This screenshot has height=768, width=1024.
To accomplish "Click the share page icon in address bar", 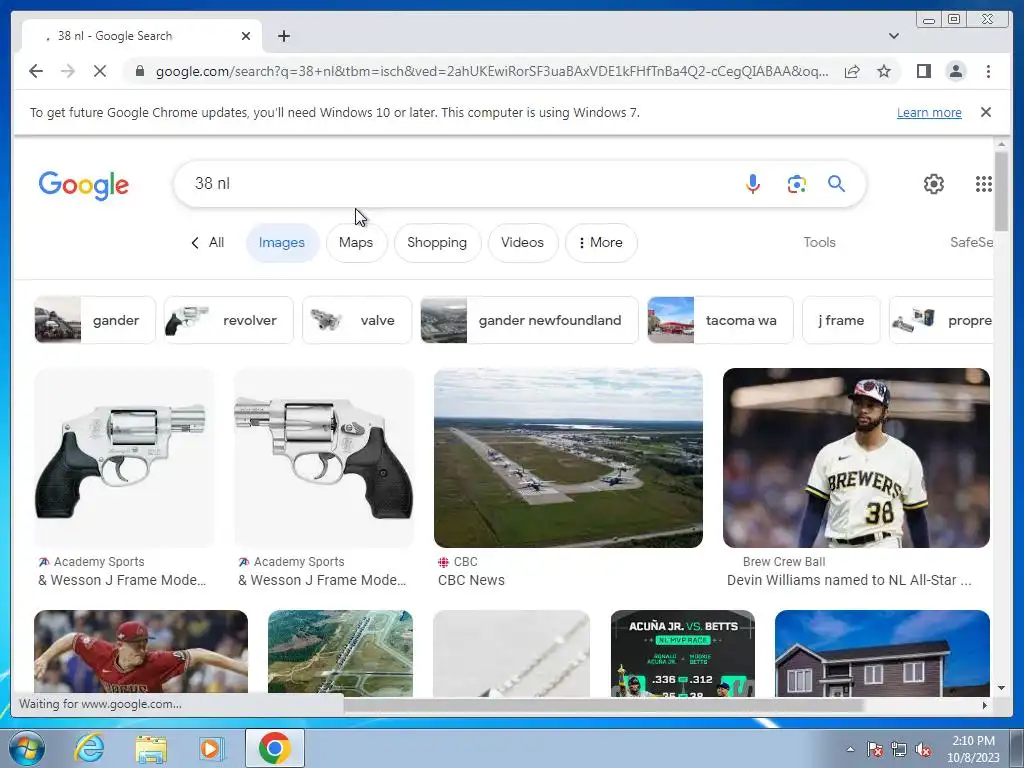I will click(852, 71).
